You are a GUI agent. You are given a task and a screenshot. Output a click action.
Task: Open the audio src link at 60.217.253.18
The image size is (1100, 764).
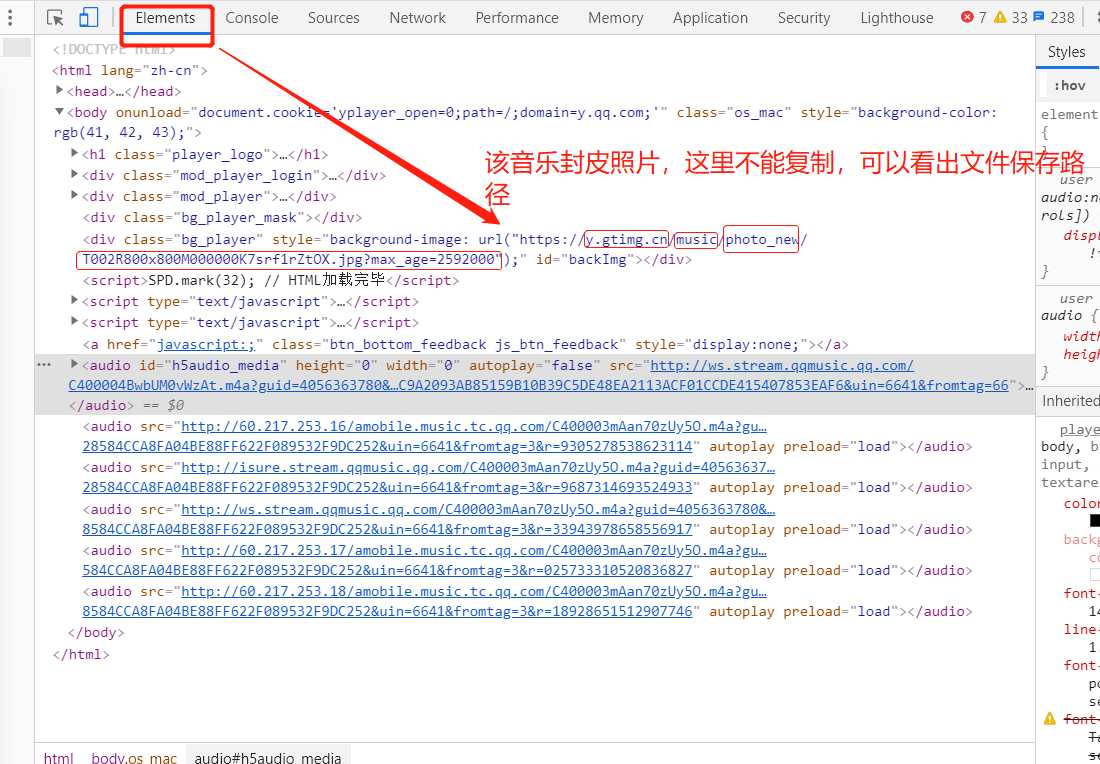(424, 601)
